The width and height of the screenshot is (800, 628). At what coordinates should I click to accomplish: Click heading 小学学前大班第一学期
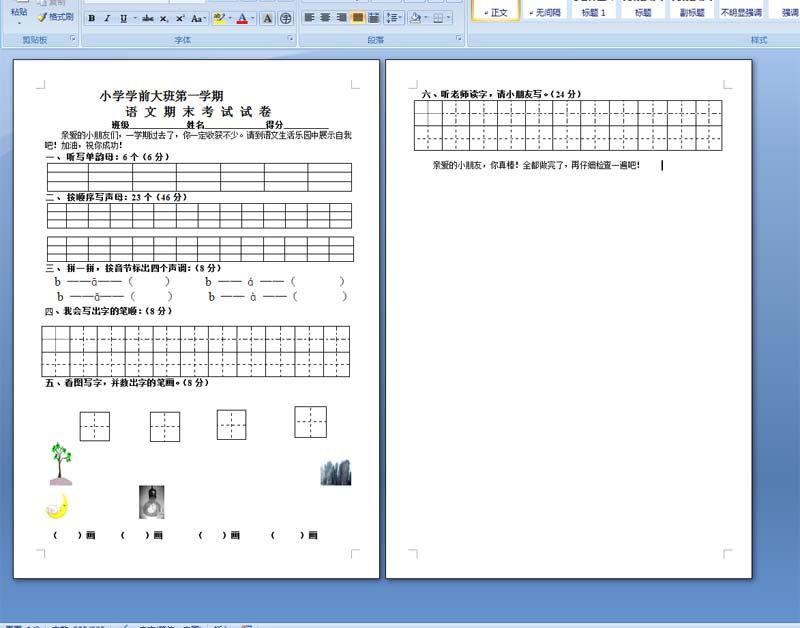click(161, 96)
